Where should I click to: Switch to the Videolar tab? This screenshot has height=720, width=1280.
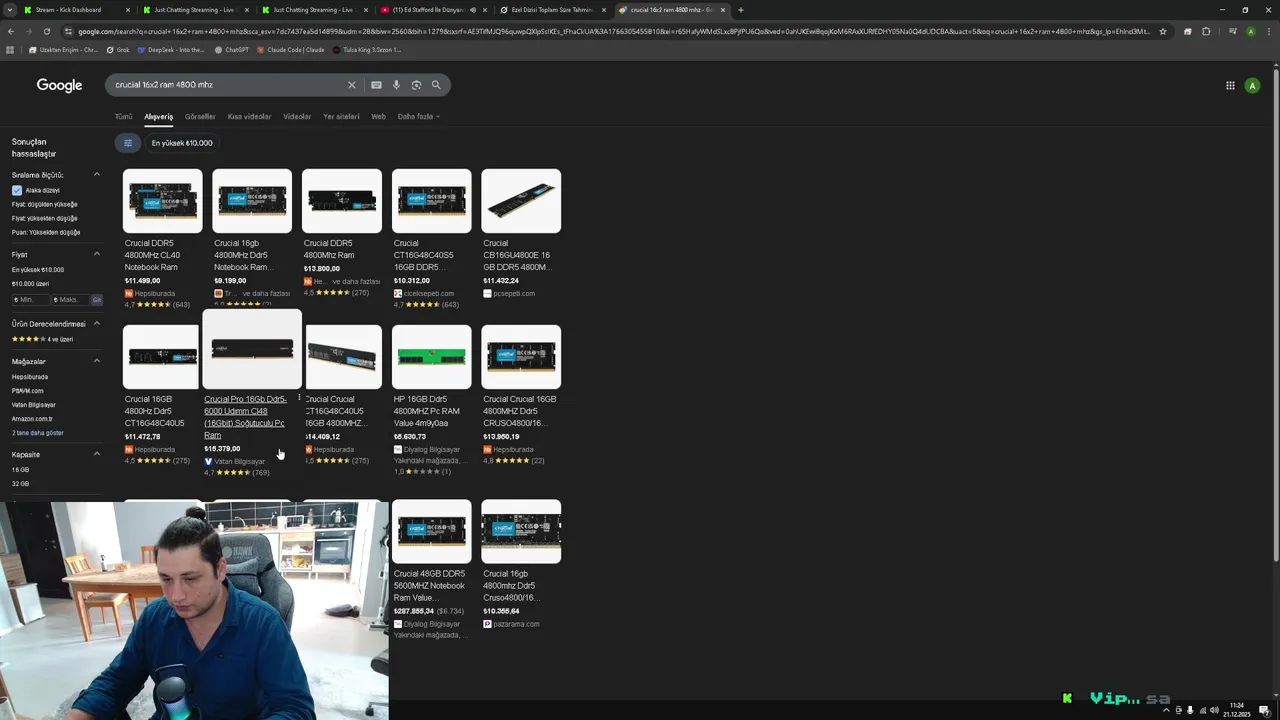pos(297,117)
